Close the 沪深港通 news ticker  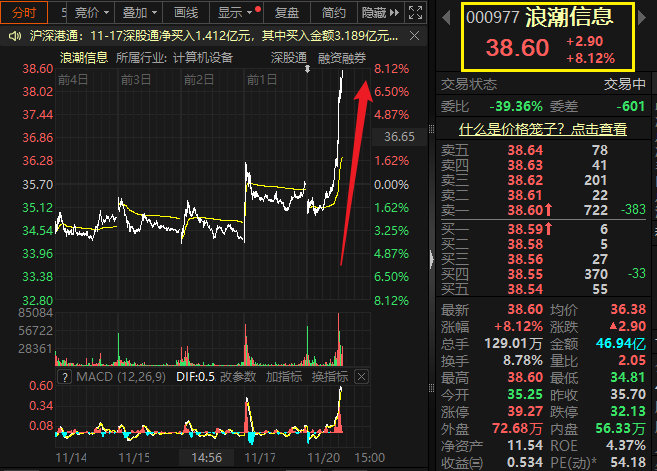[x=414, y=36]
